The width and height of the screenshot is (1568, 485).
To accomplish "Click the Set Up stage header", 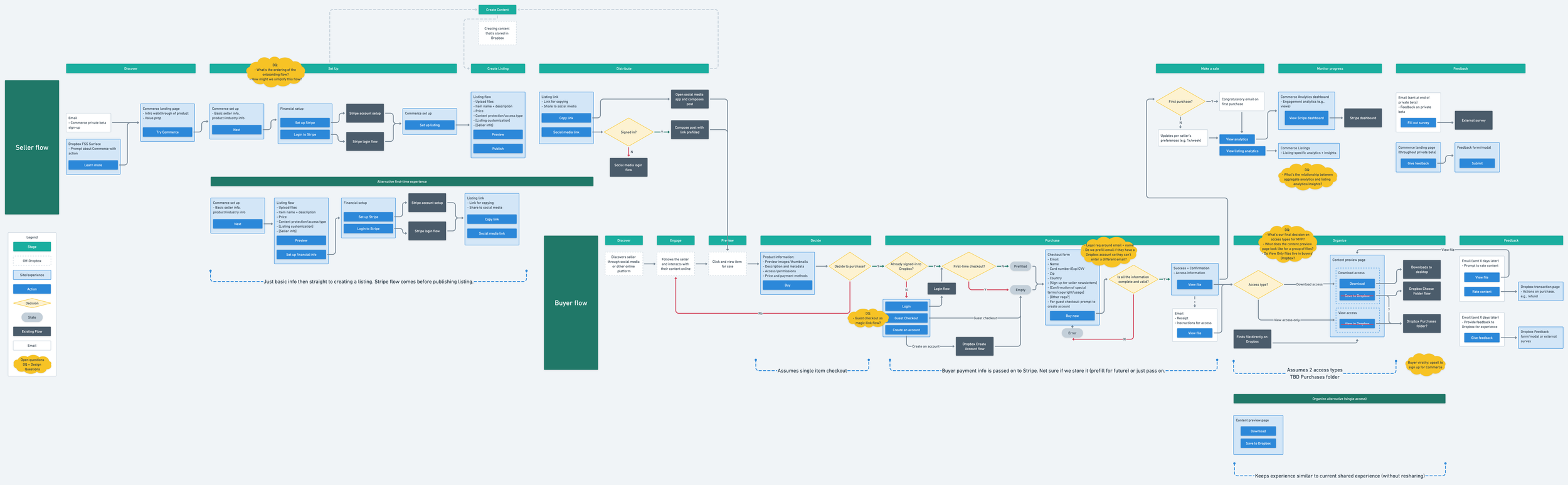I will coord(333,68).
